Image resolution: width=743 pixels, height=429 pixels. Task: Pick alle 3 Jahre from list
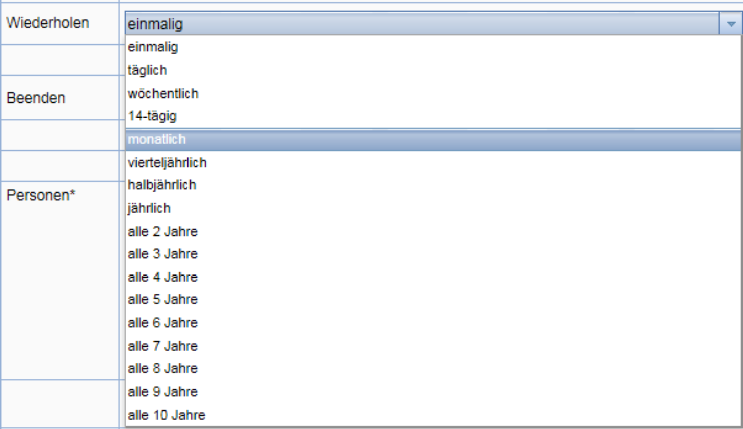(433, 254)
